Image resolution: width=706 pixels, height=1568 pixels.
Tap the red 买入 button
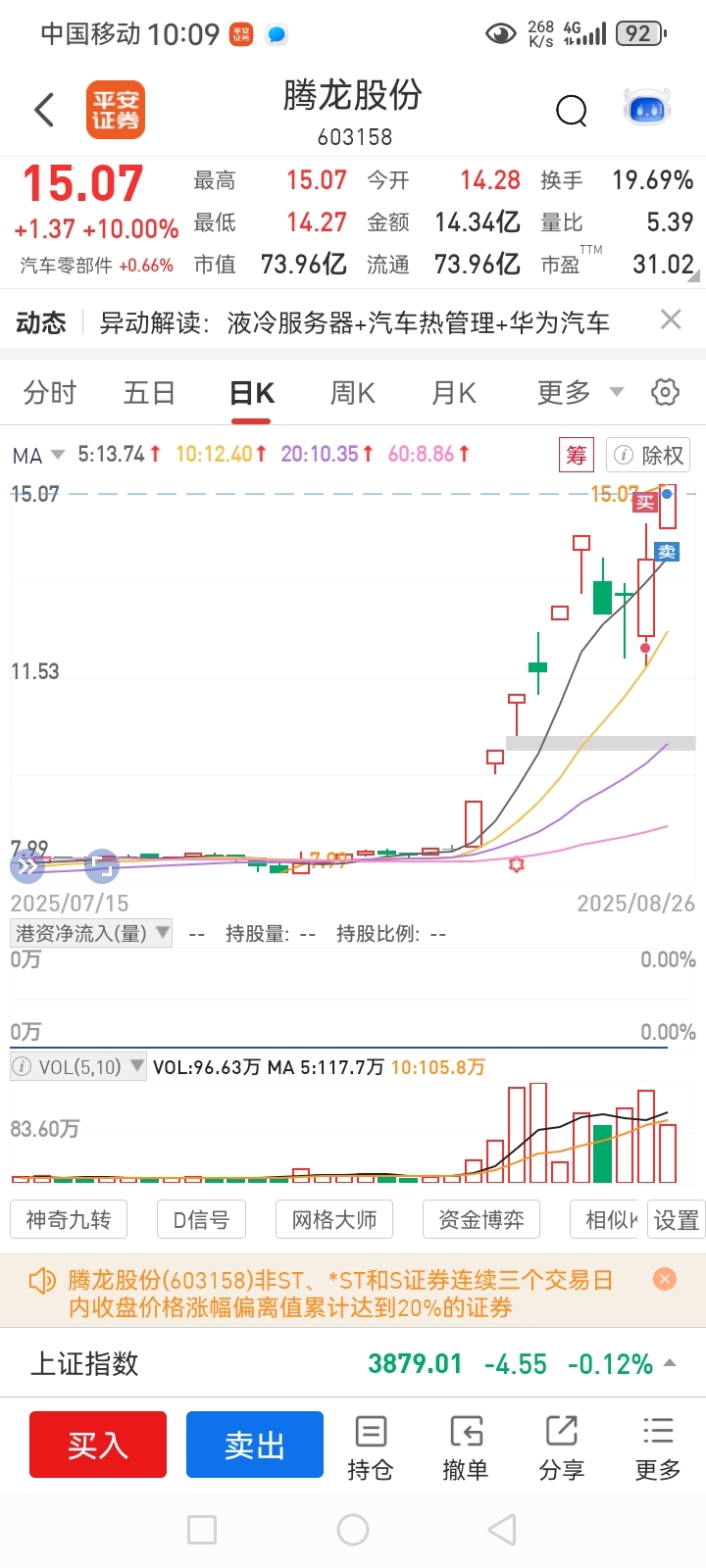(98, 1445)
